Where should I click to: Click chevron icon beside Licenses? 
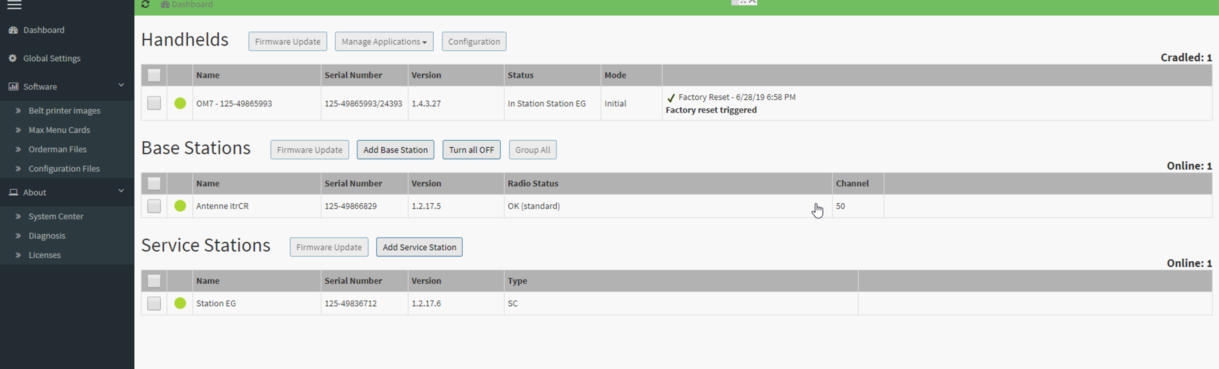[x=18, y=255]
